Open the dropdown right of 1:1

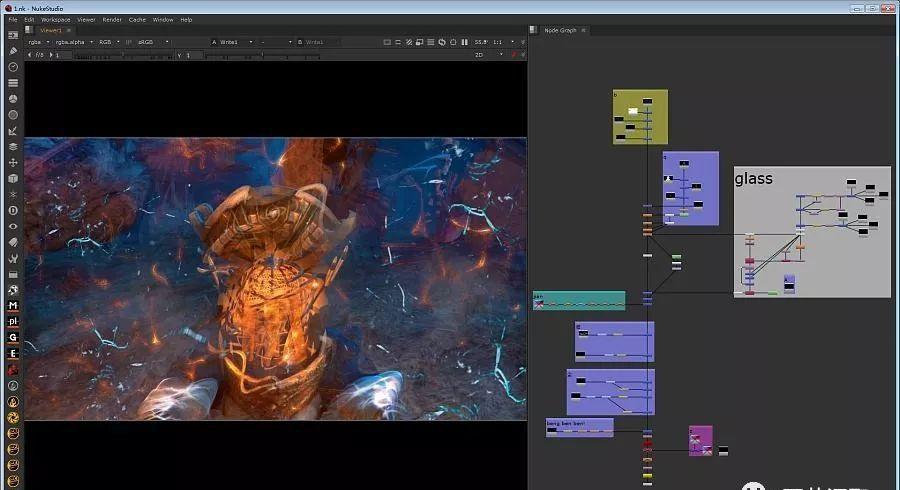(513, 42)
